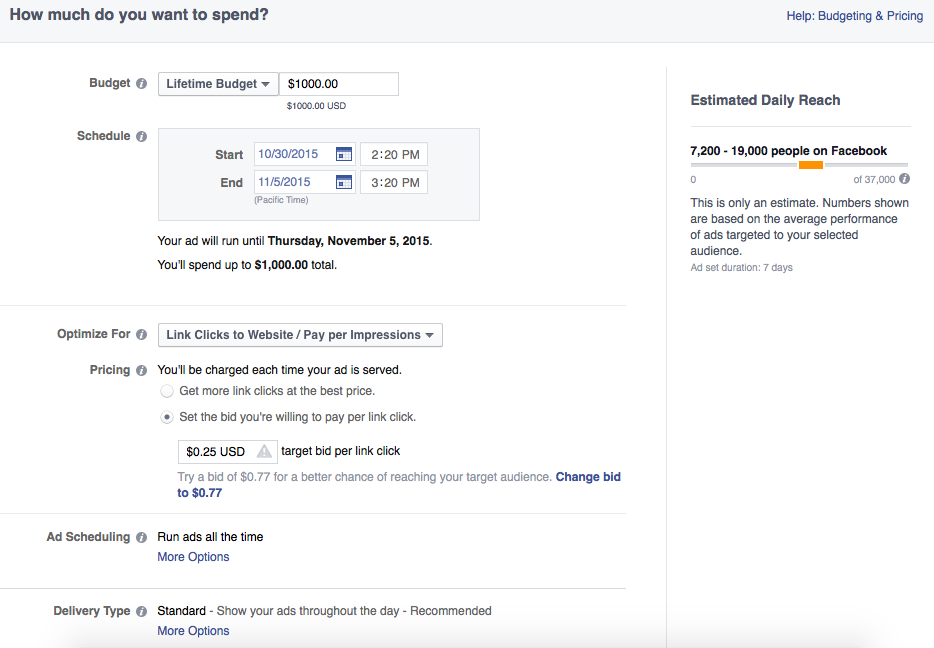The height and width of the screenshot is (648, 934).
Task: Click the orange estimated reach bar
Action: 811,165
